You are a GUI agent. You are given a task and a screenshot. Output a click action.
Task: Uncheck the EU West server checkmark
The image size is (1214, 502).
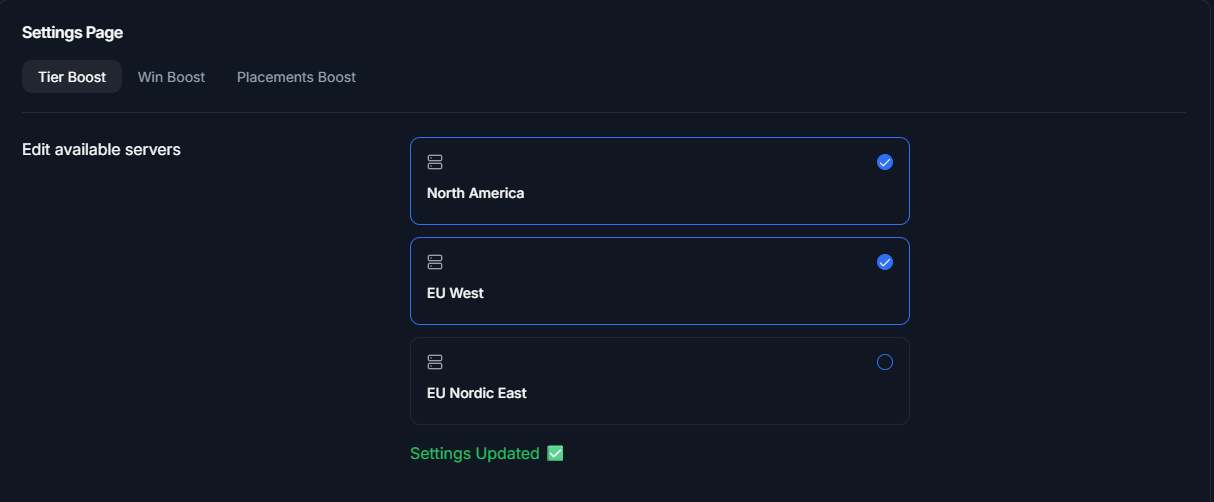tap(885, 262)
